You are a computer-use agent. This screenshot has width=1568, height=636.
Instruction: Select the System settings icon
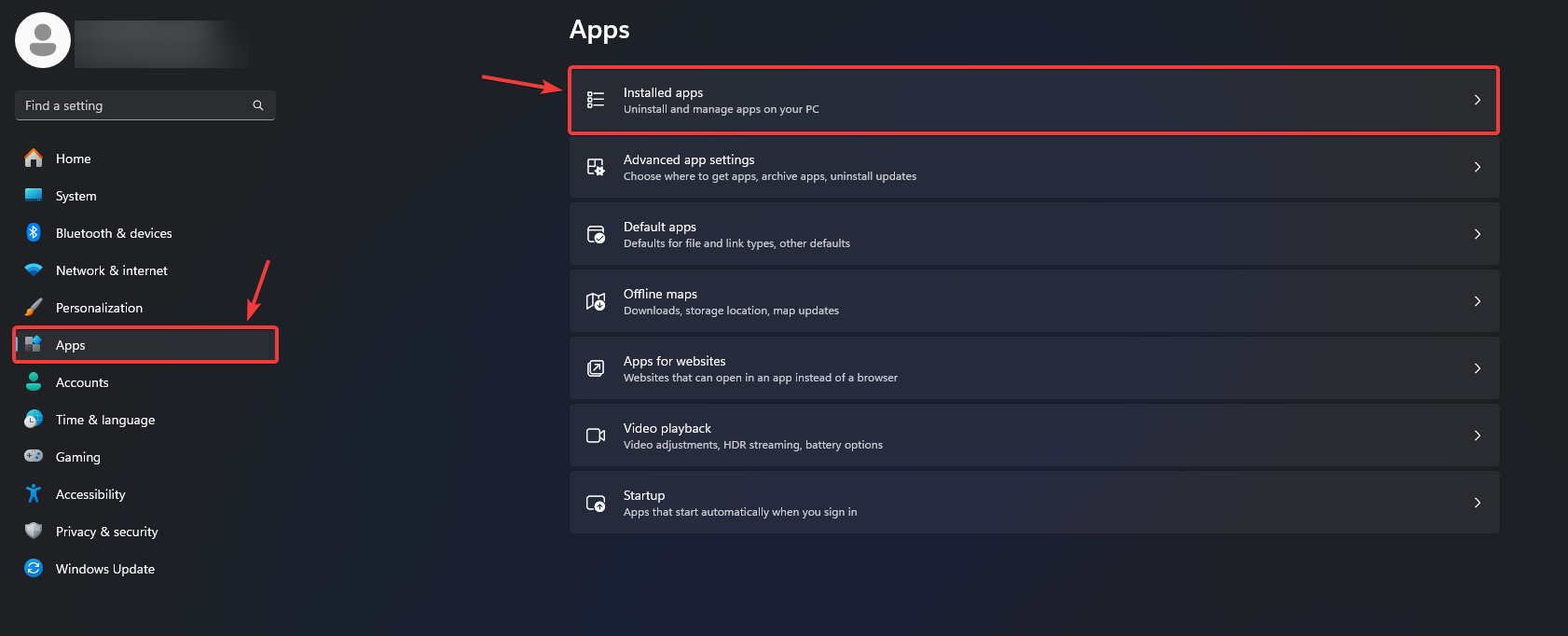pyautogui.click(x=33, y=196)
